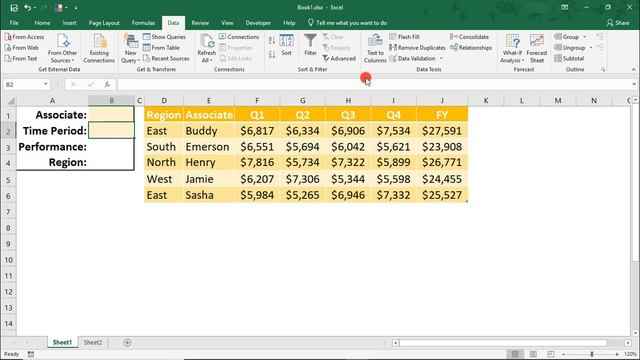This screenshot has height=360, width=640.
Task: Open From Other Sources menu
Action: click(x=62, y=48)
